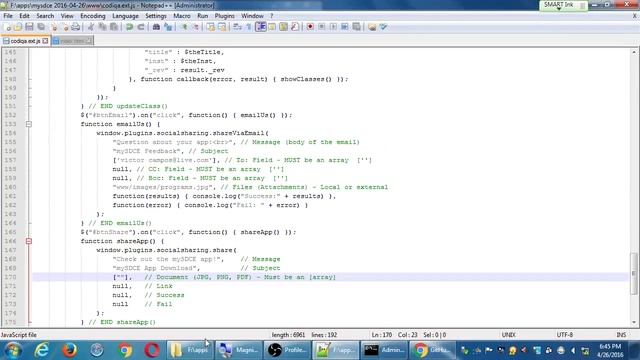Click "length : 6961" in the status bar
The image size is (640, 360).
click(x=288, y=335)
